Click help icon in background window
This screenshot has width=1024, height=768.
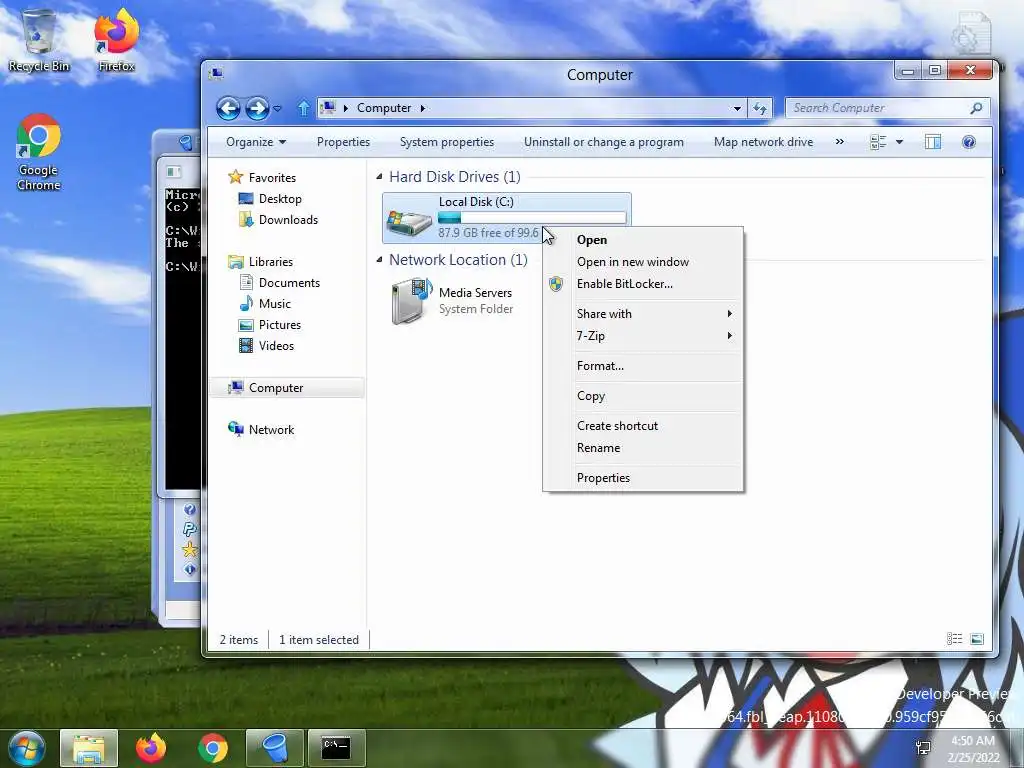click(x=189, y=509)
